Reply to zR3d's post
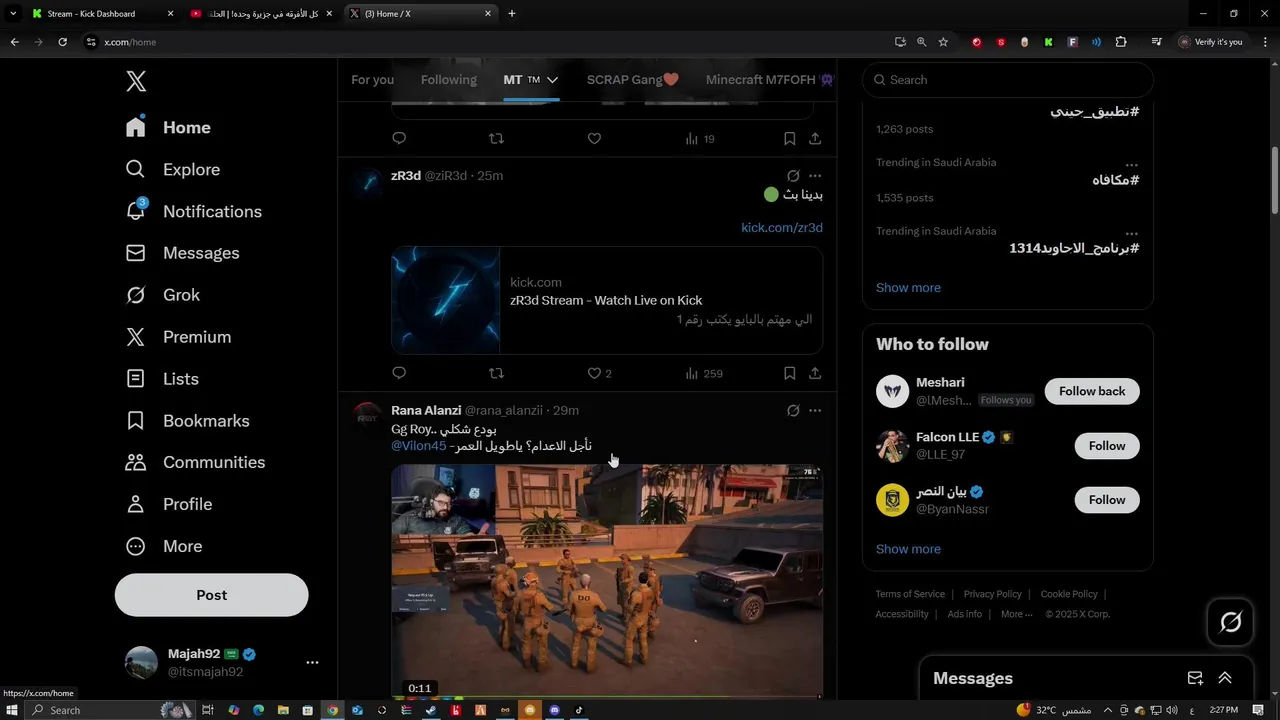1280x720 pixels. (399, 373)
